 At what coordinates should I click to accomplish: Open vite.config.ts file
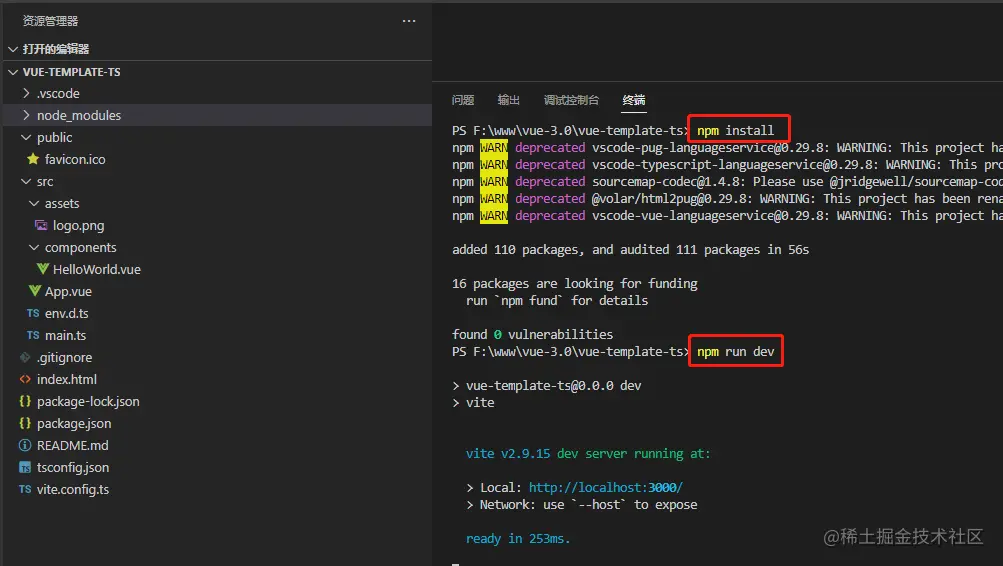click(73, 489)
